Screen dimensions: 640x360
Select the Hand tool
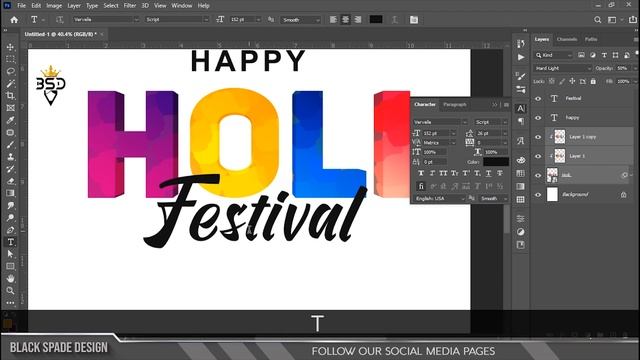pyautogui.click(x=11, y=279)
